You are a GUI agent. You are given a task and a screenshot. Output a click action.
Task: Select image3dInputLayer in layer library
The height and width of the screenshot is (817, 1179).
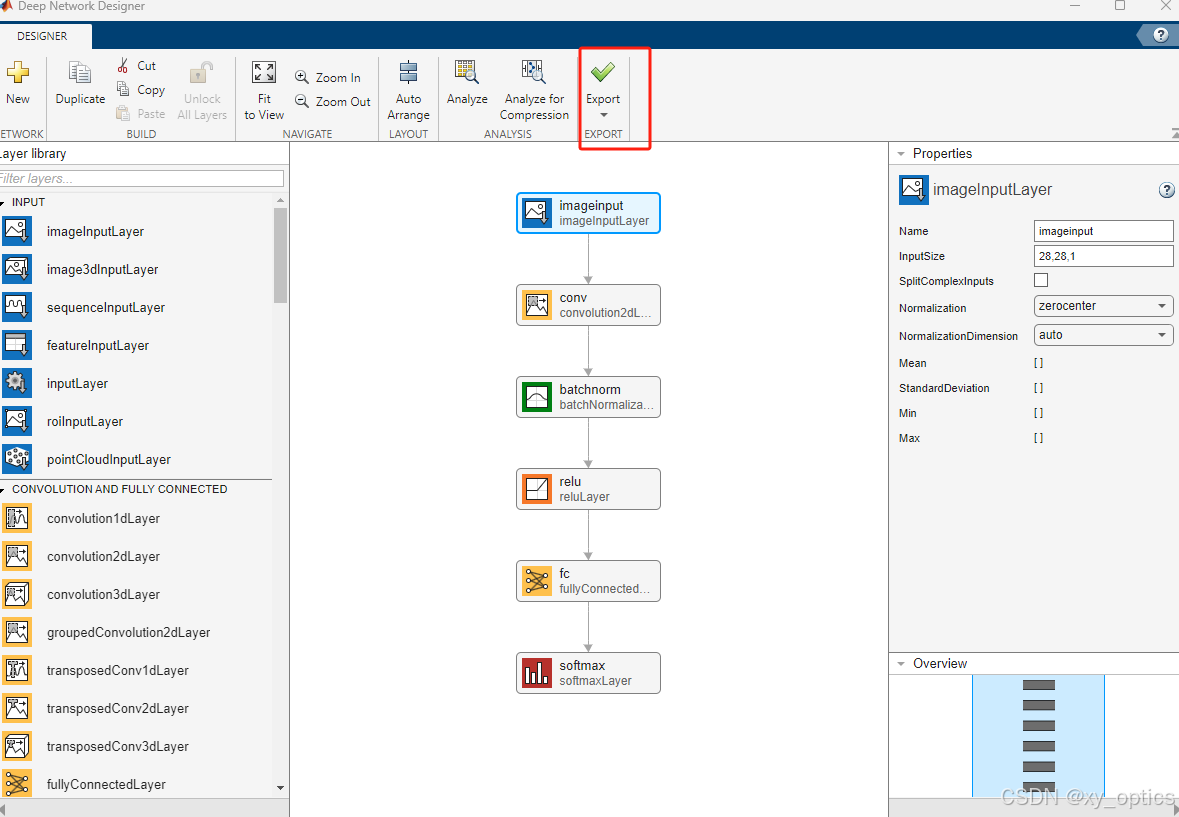click(x=102, y=269)
